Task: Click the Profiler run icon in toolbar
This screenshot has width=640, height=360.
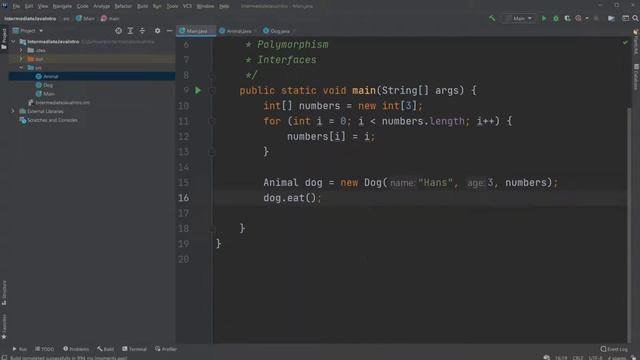Action: 578,18
